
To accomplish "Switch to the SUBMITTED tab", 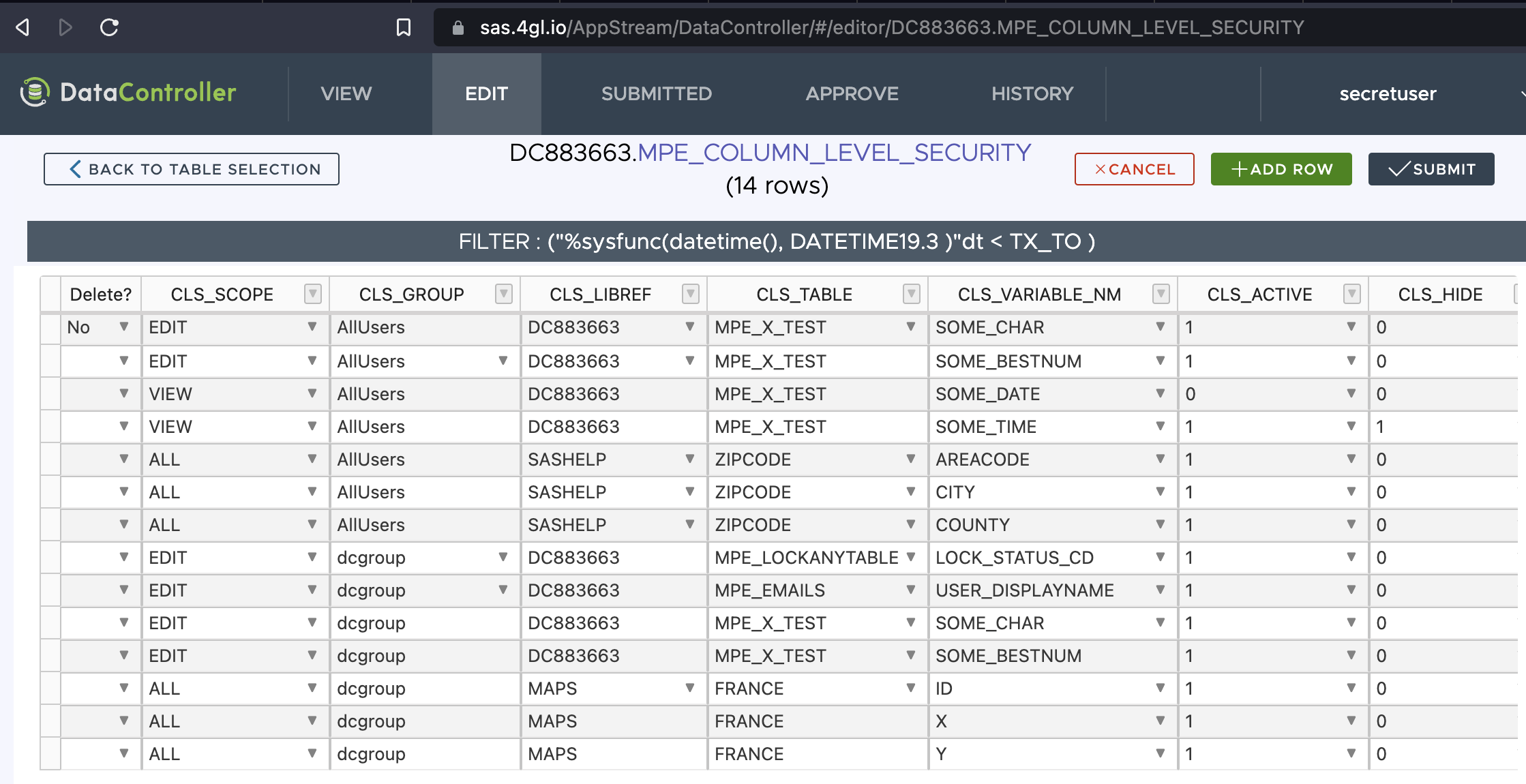I will tap(656, 93).
